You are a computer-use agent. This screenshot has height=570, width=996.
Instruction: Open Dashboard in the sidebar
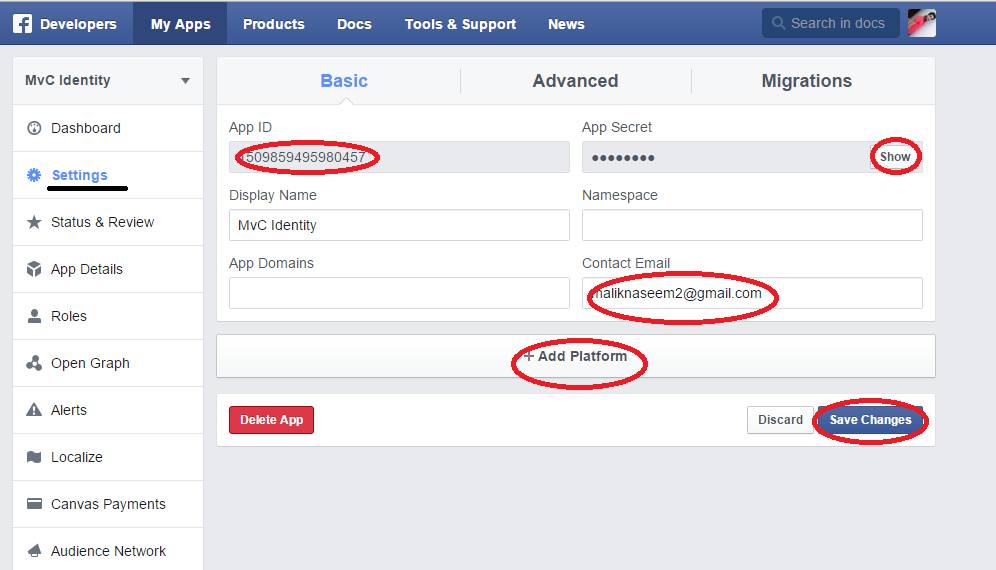pyautogui.click(x=108, y=128)
